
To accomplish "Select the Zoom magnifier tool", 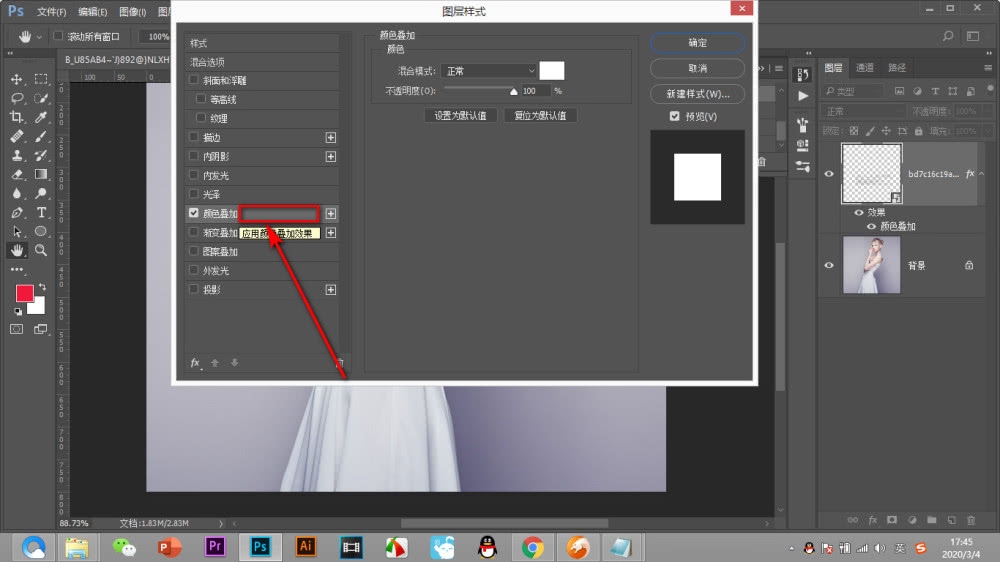I will click(x=41, y=250).
